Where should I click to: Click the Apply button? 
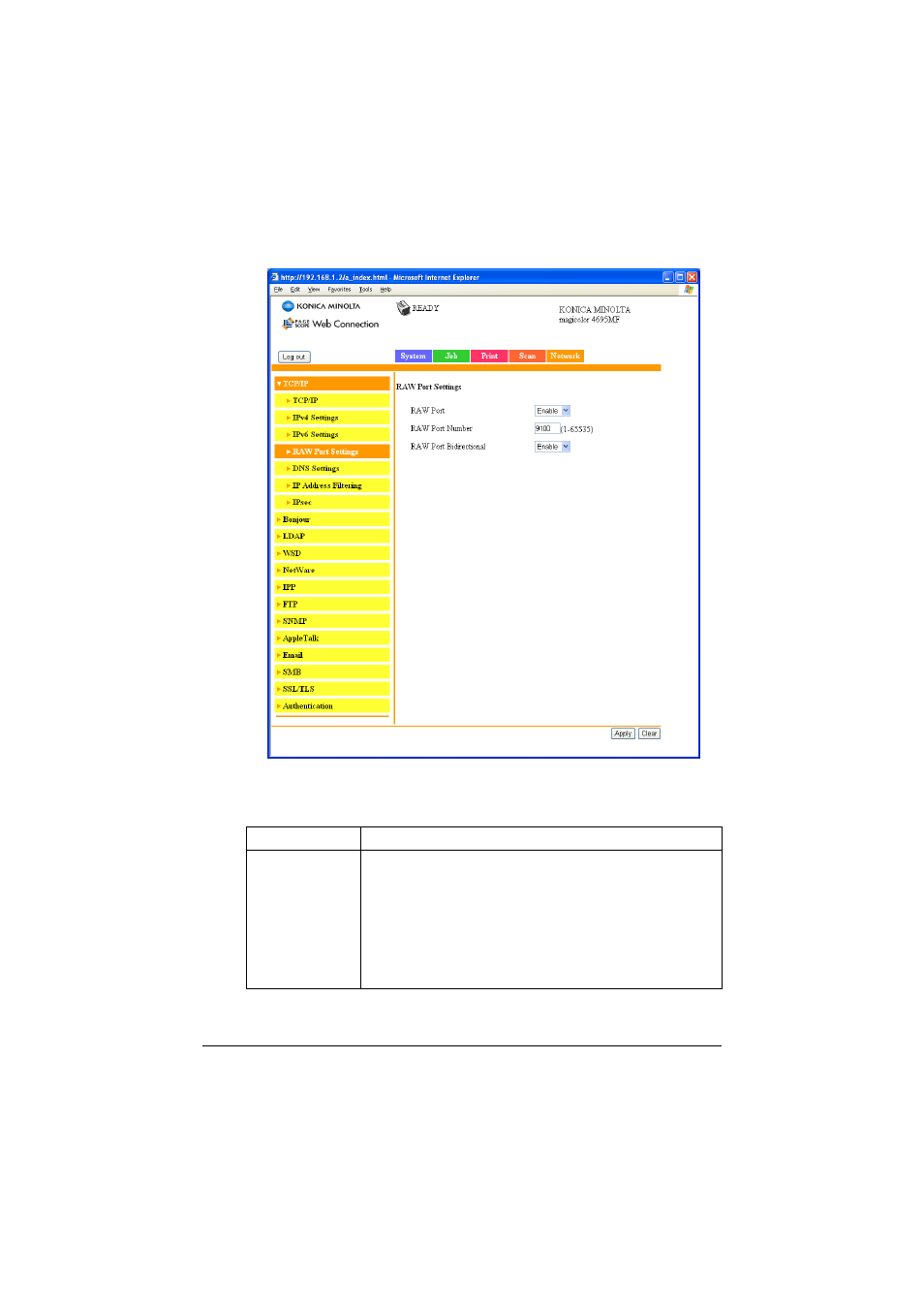click(x=623, y=733)
